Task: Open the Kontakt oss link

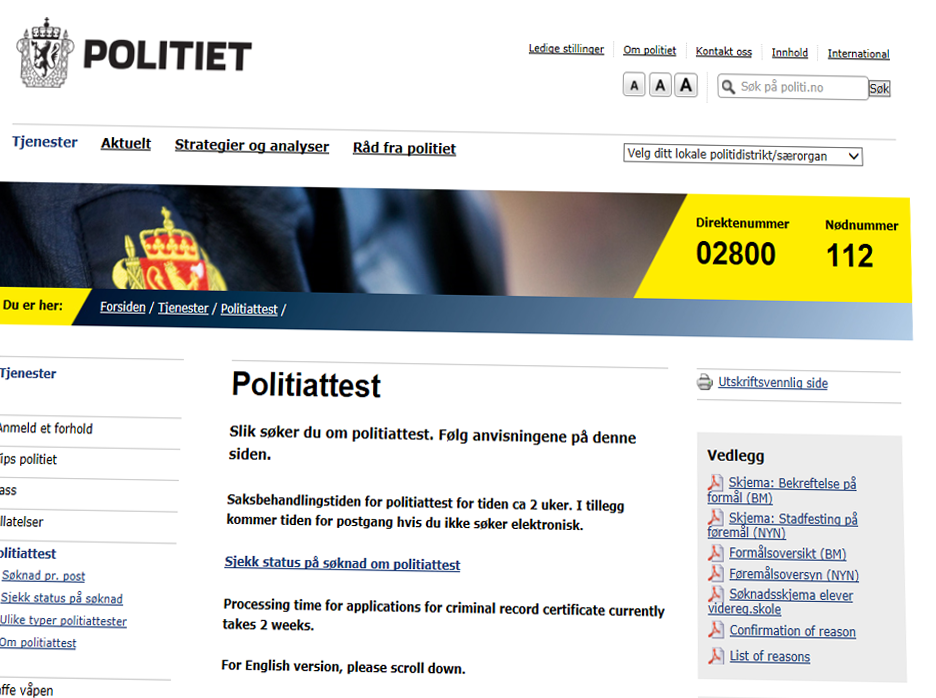Action: click(723, 51)
